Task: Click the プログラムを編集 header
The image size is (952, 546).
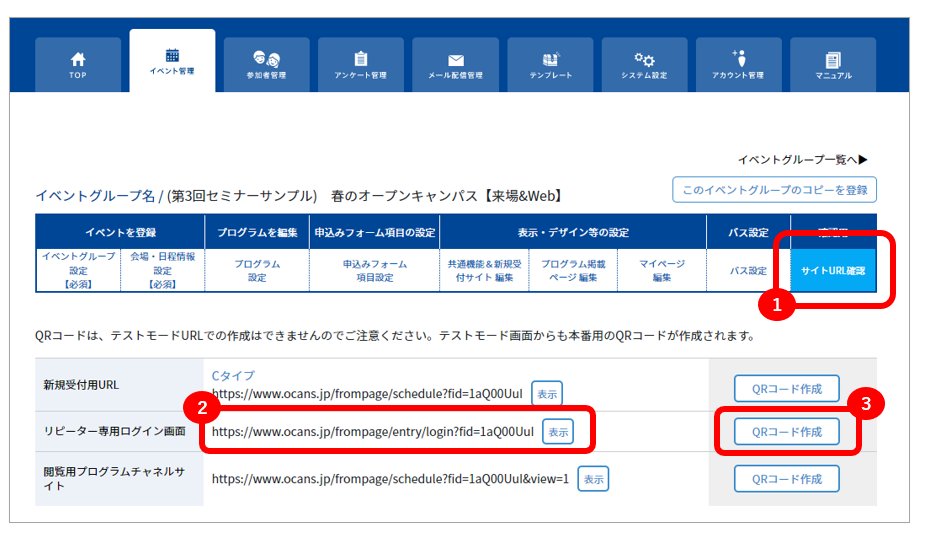Action: pos(257,232)
